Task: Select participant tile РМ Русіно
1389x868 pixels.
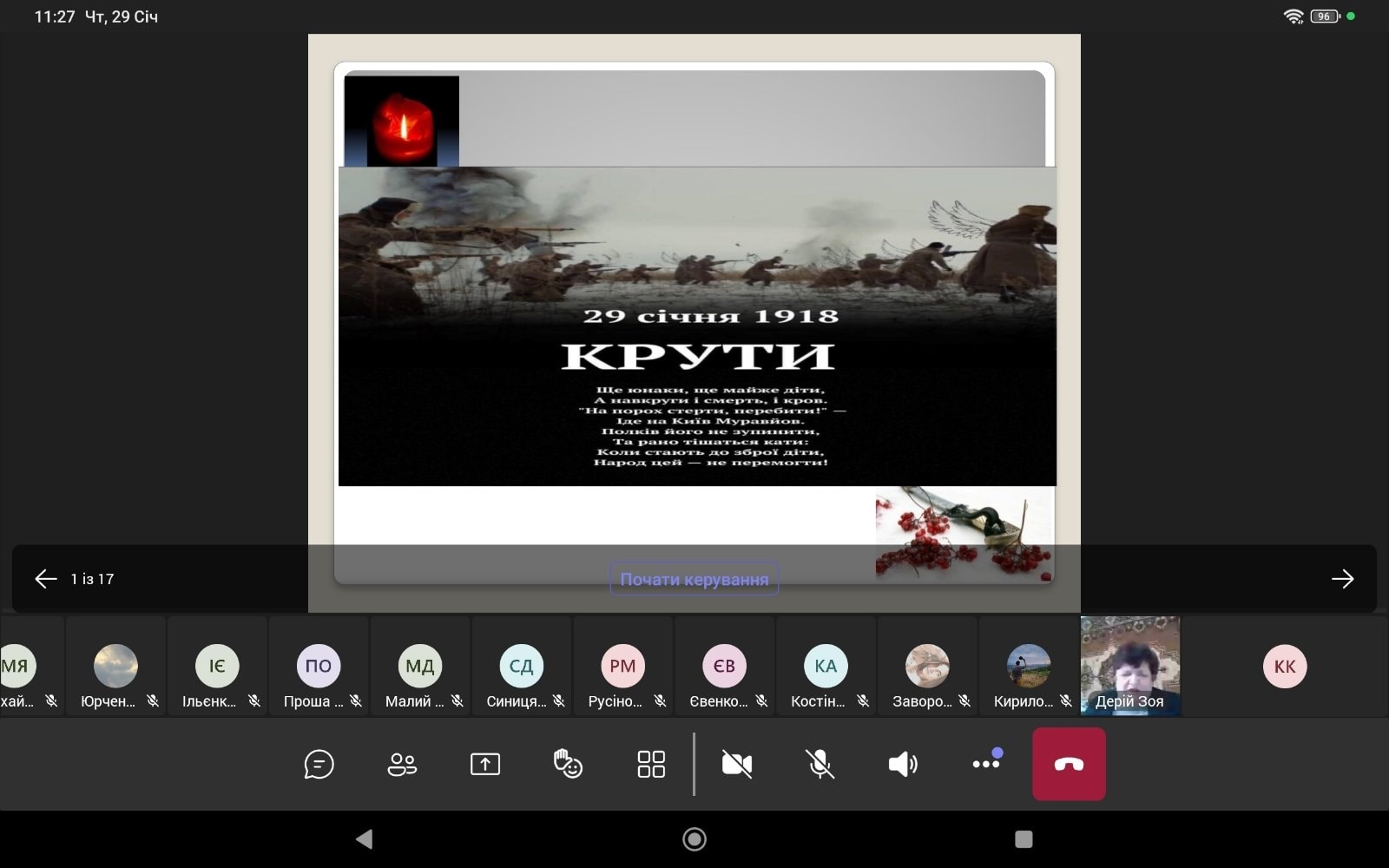Action: pyautogui.click(x=622, y=667)
